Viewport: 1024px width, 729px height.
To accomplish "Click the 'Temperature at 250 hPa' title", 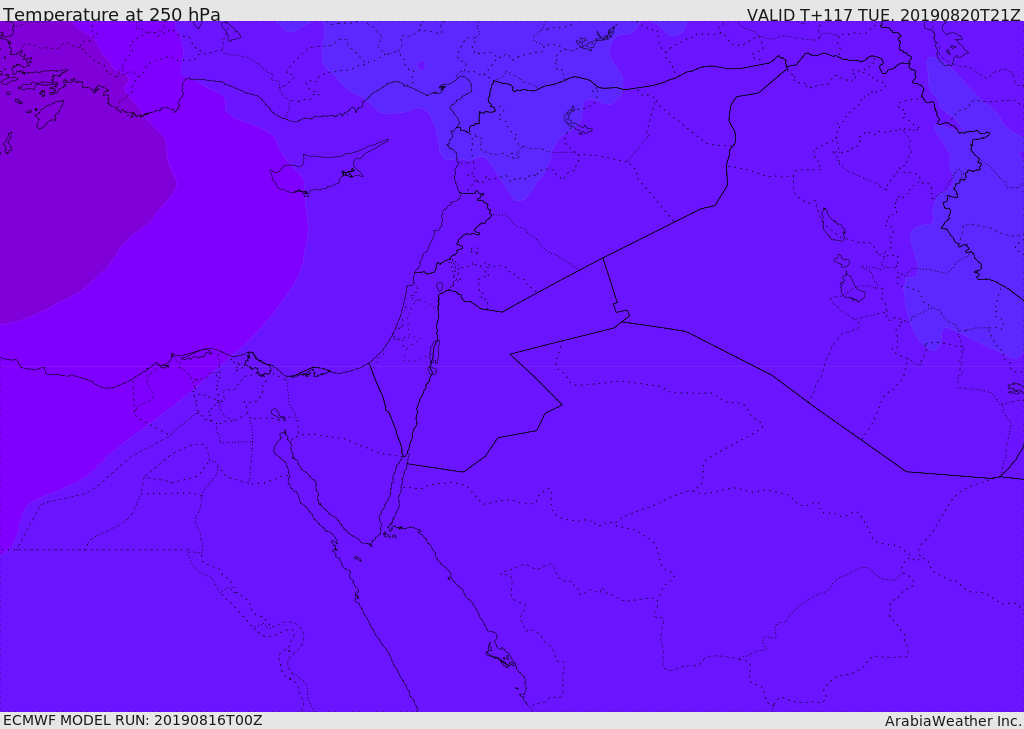I will click(112, 14).
